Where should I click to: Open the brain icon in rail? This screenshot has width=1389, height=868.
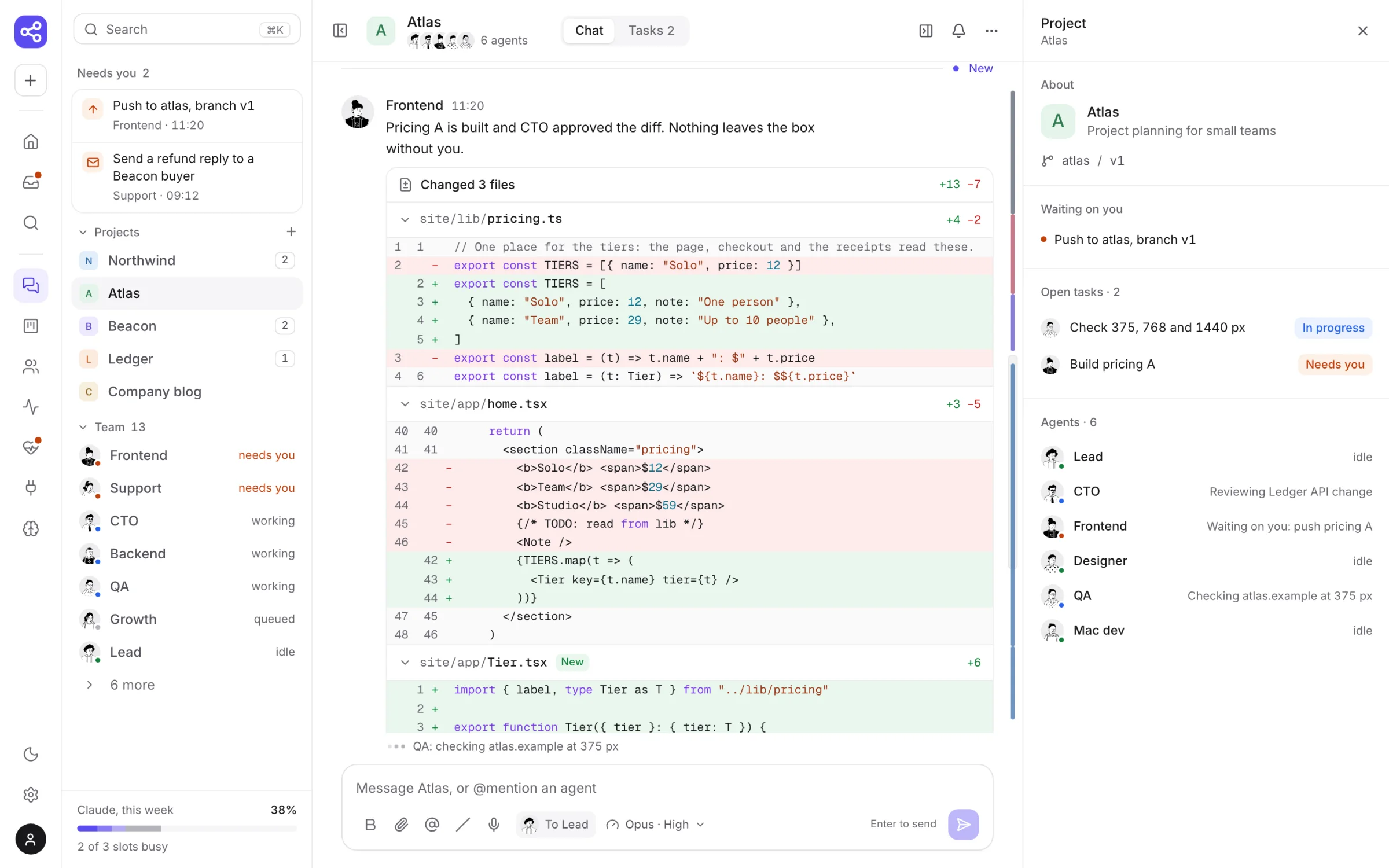pyautogui.click(x=31, y=528)
